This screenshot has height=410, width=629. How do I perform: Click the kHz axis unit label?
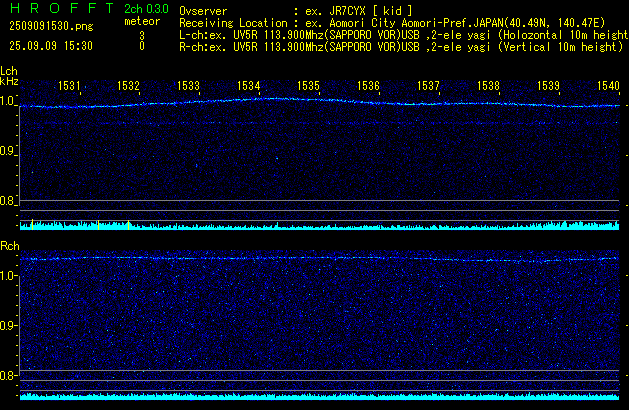(9, 81)
